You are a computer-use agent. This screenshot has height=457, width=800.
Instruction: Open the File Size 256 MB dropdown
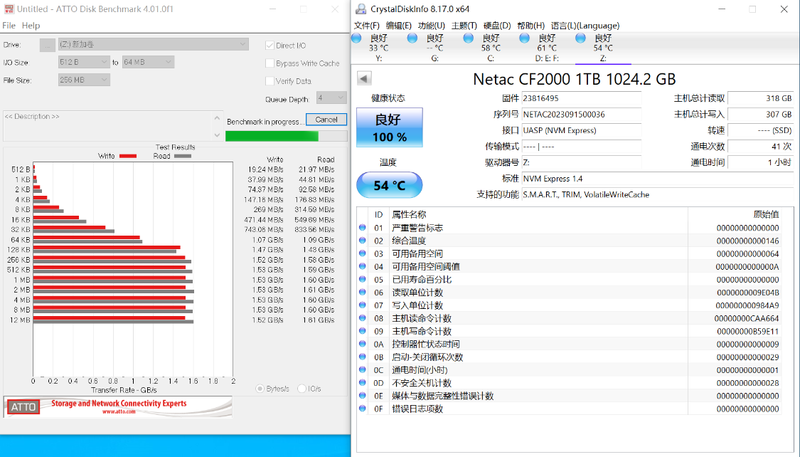pos(84,80)
